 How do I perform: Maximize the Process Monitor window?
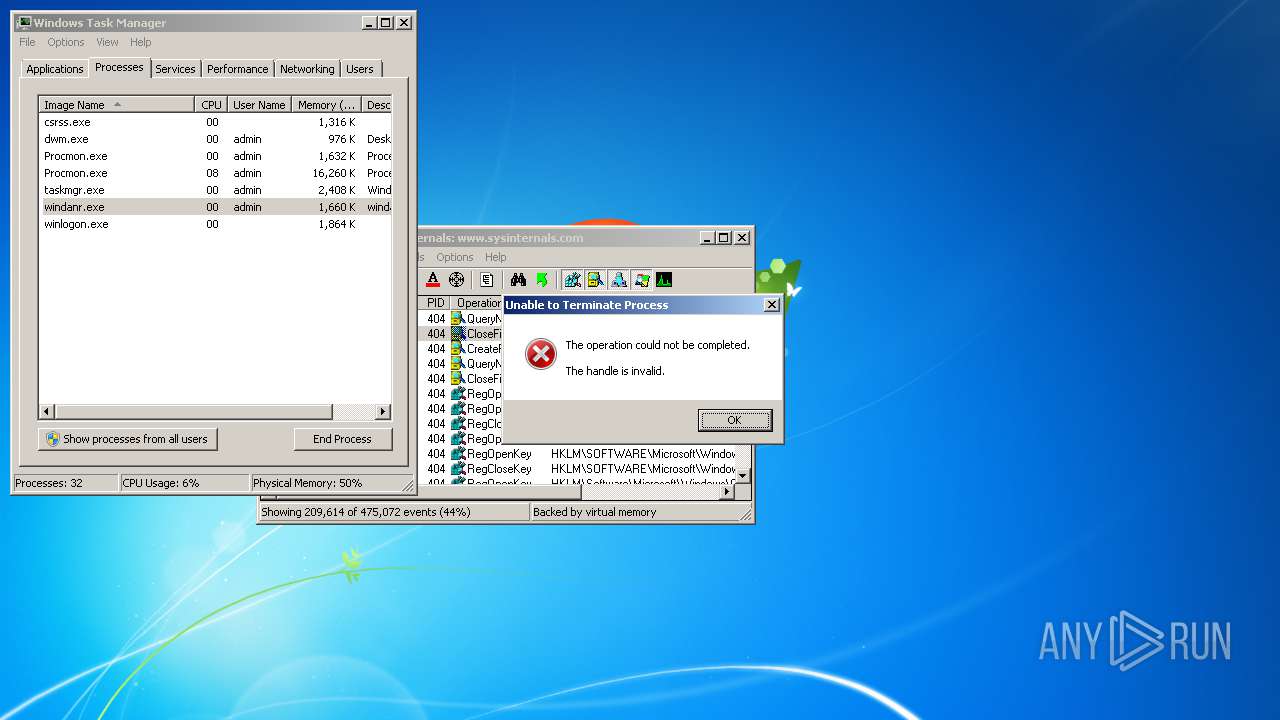coord(724,238)
